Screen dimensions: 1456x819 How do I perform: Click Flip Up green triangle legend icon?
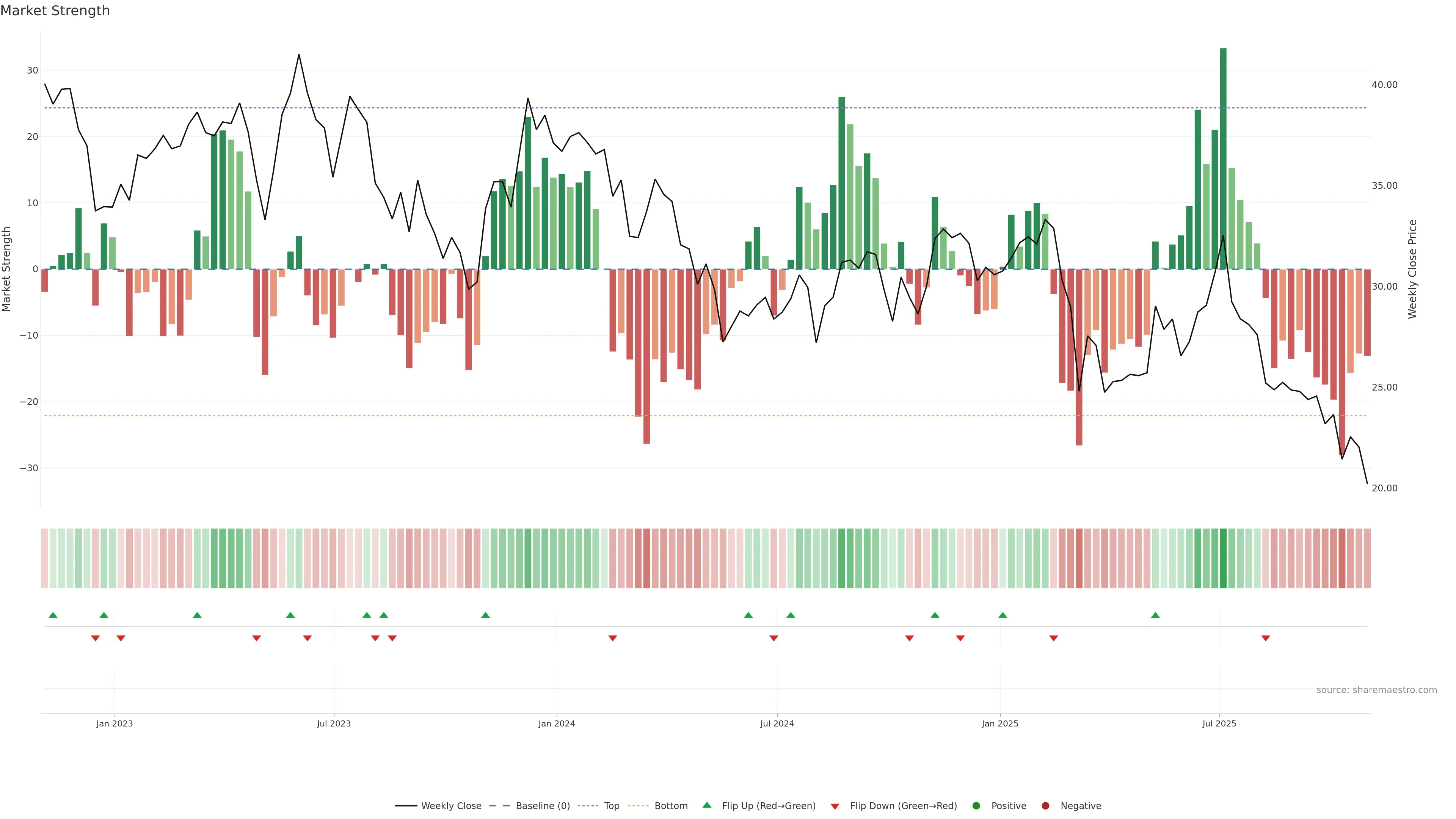coord(706,805)
